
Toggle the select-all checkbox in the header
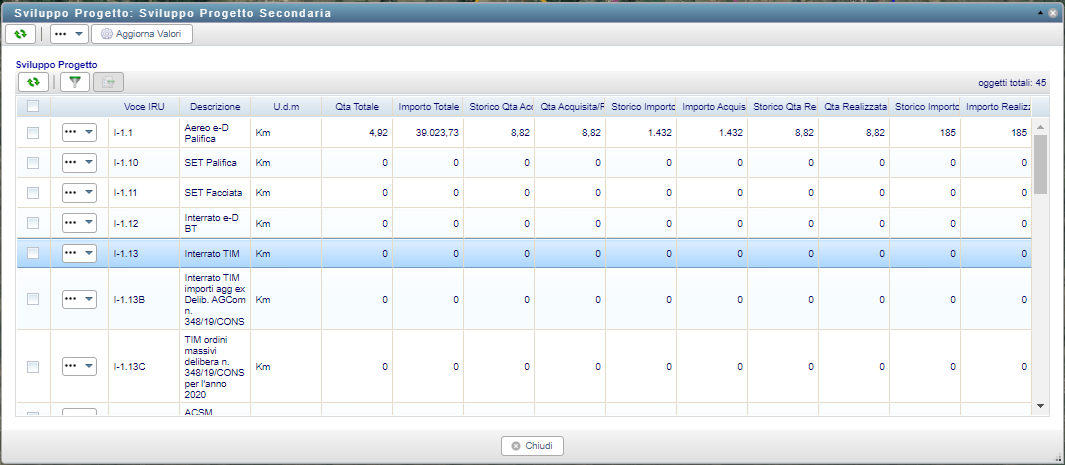coord(33,106)
